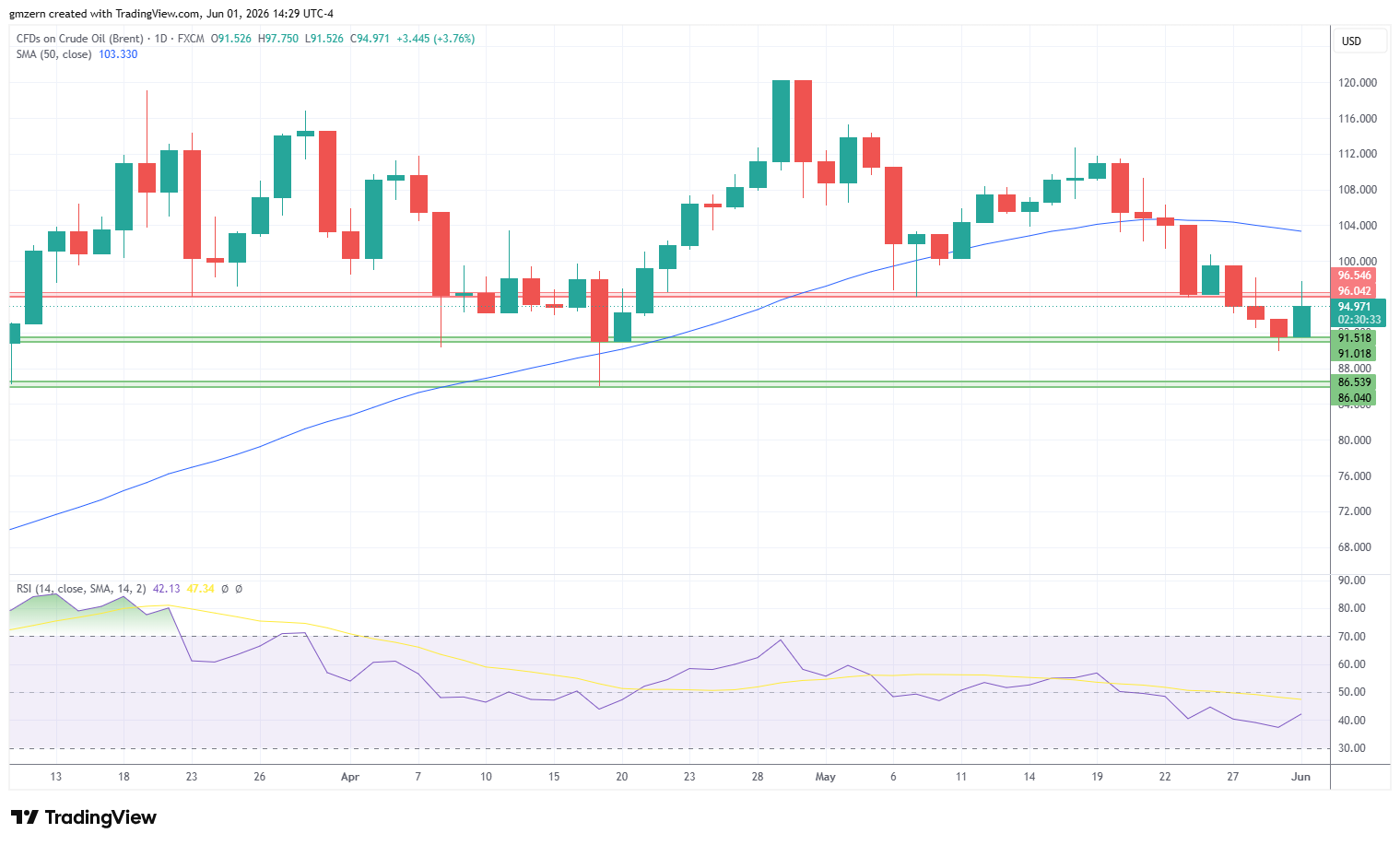Image resolution: width=1400 pixels, height=845 pixels.
Task: Click 68.000 on the price axis
Action: coord(1355,547)
